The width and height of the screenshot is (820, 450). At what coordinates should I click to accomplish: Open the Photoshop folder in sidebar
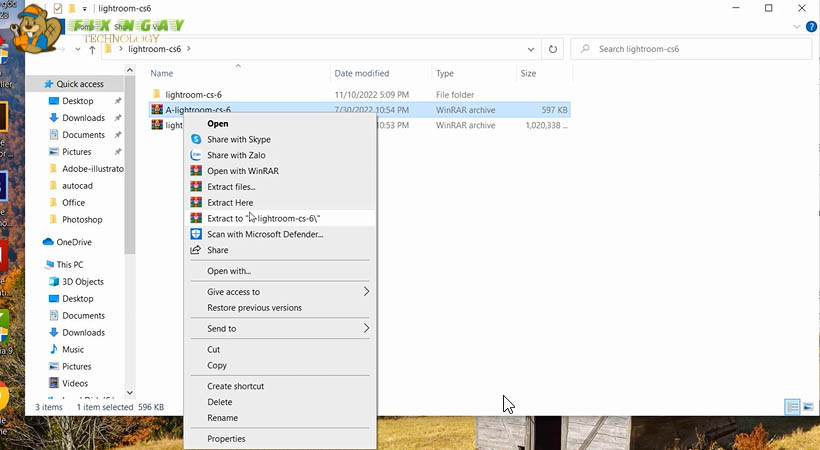tap(82, 219)
